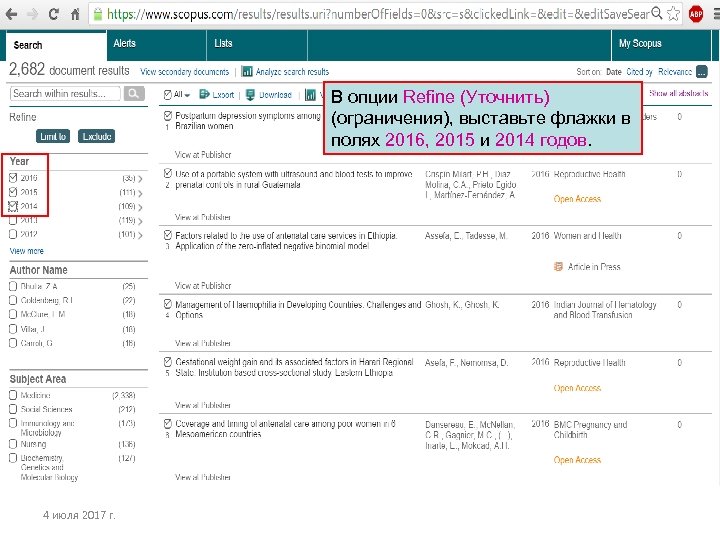The image size is (720, 540).
Task: Click Women and Health source title
Action: tap(587, 236)
